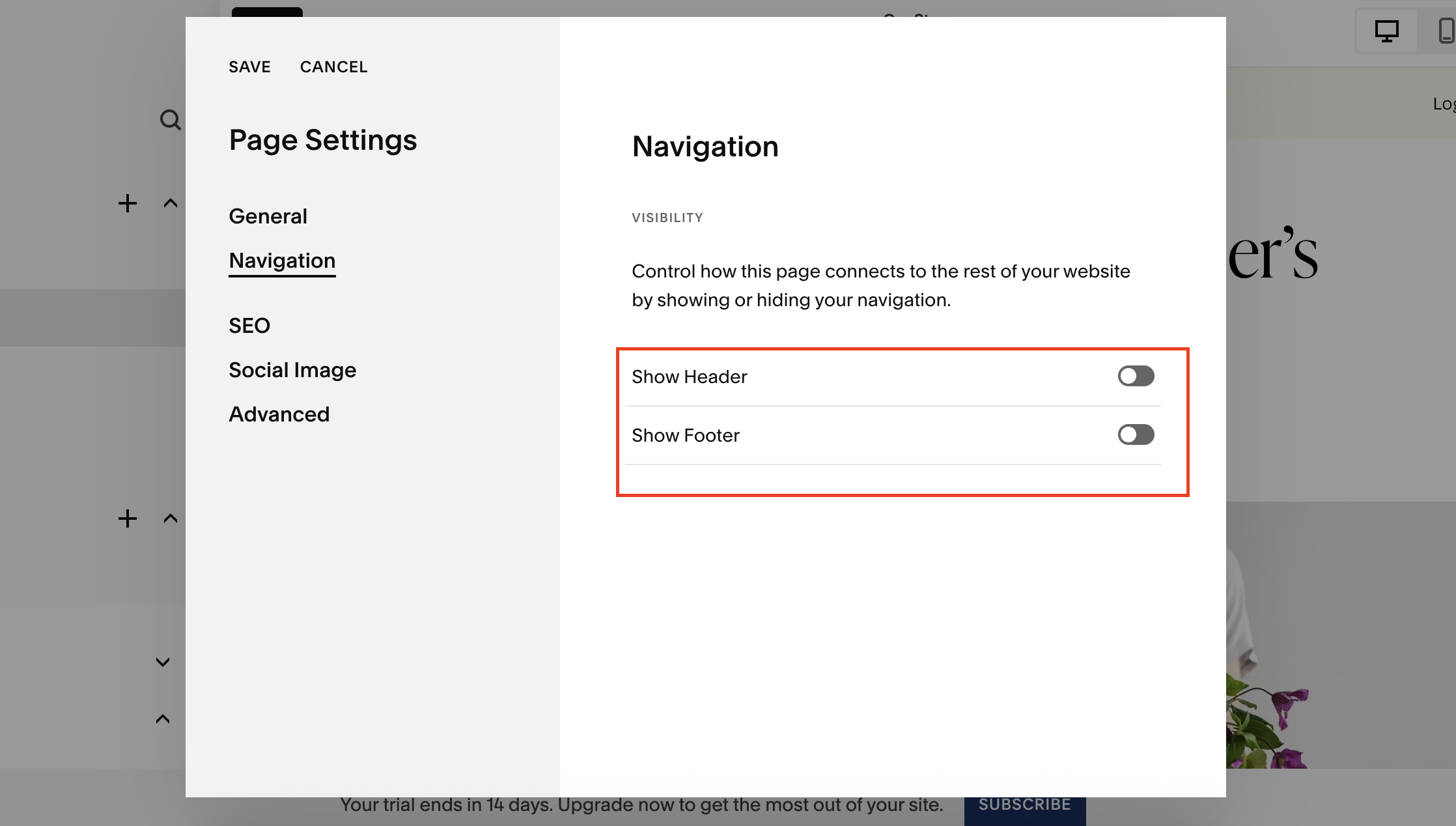
Task: Click CANCEL to discard changes
Action: coord(333,67)
